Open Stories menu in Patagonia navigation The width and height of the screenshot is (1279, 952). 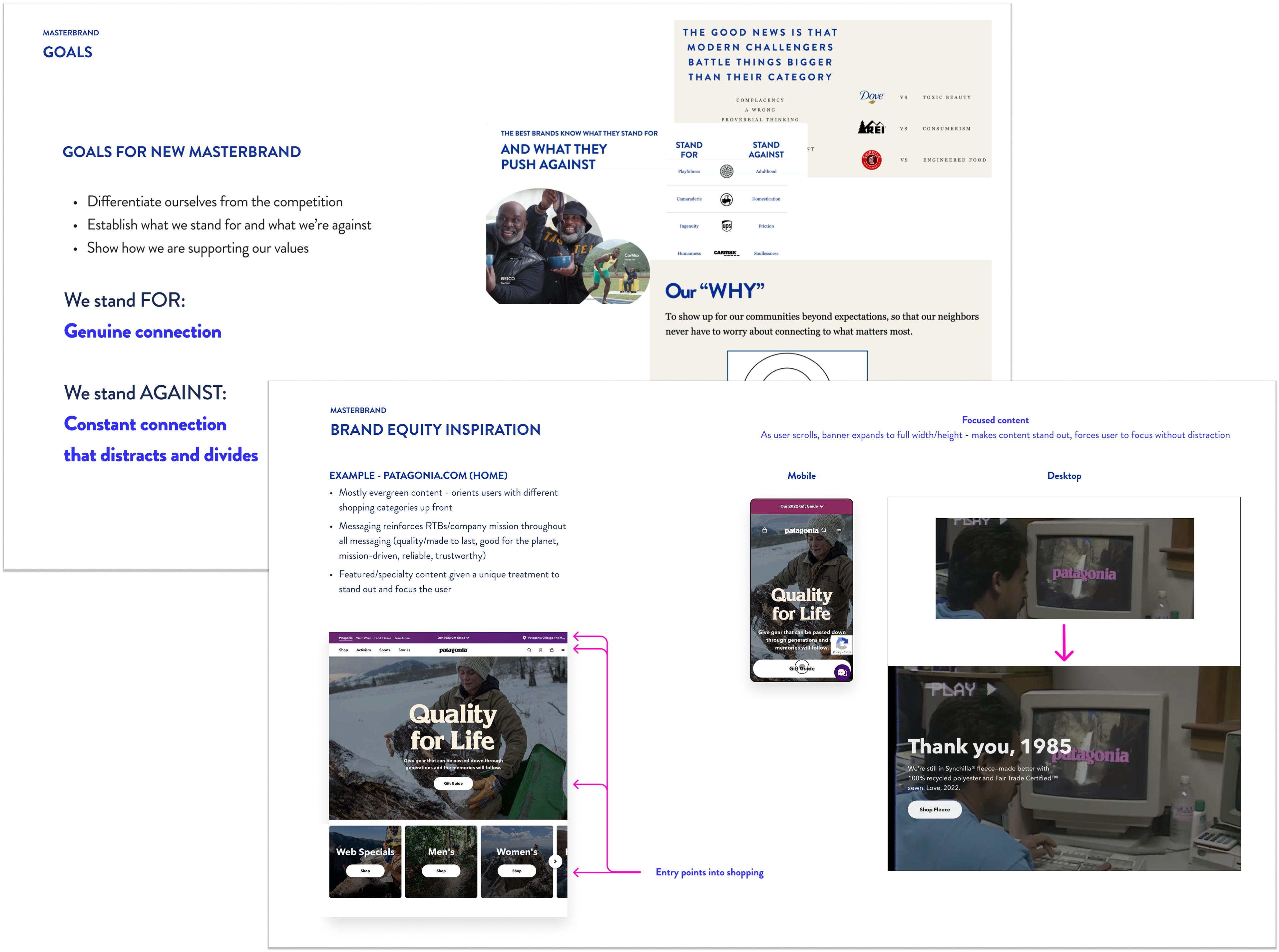404,650
